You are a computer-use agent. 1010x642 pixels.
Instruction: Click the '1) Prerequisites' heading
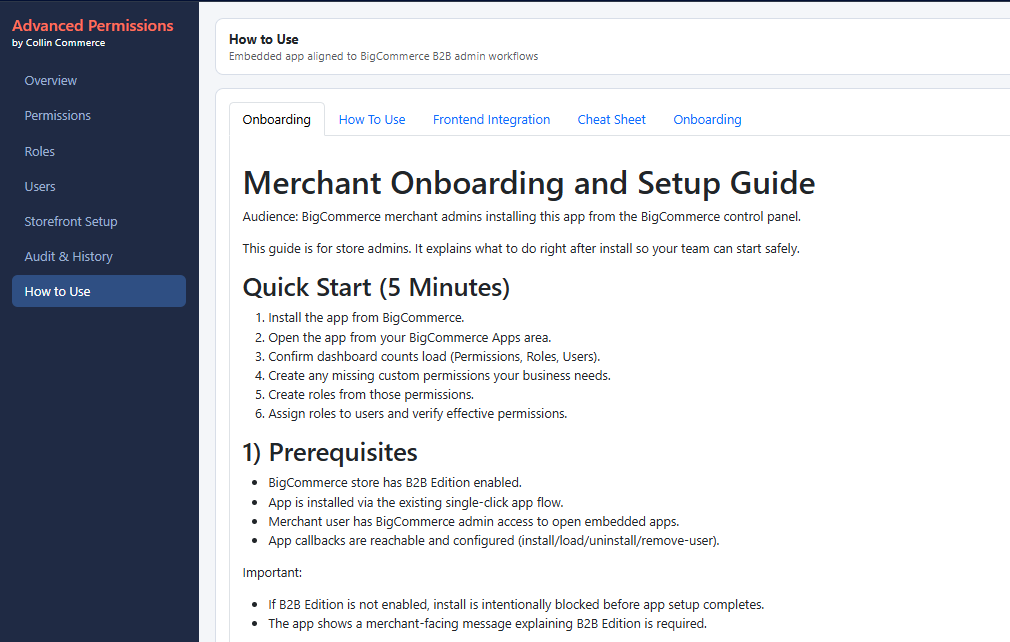tap(330, 453)
